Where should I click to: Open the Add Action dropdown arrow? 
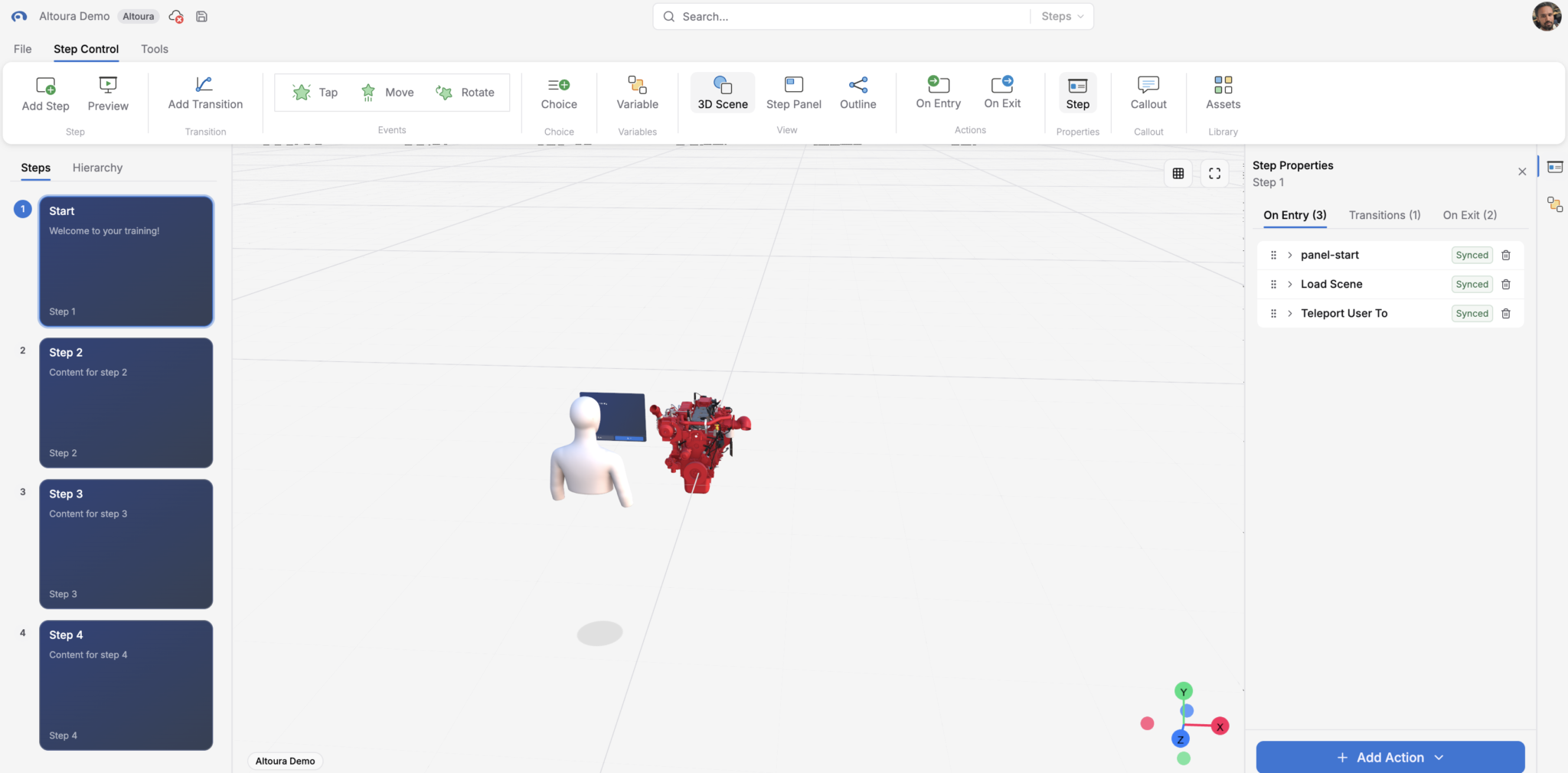coord(1439,757)
